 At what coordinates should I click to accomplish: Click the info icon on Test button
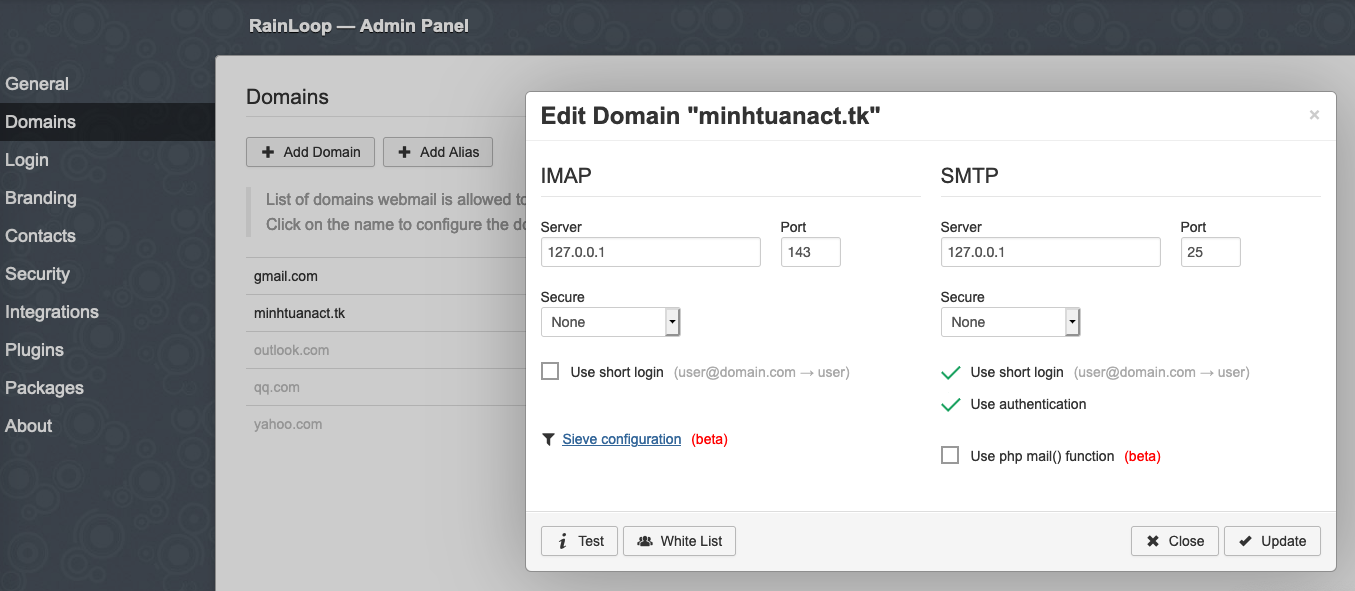561,541
